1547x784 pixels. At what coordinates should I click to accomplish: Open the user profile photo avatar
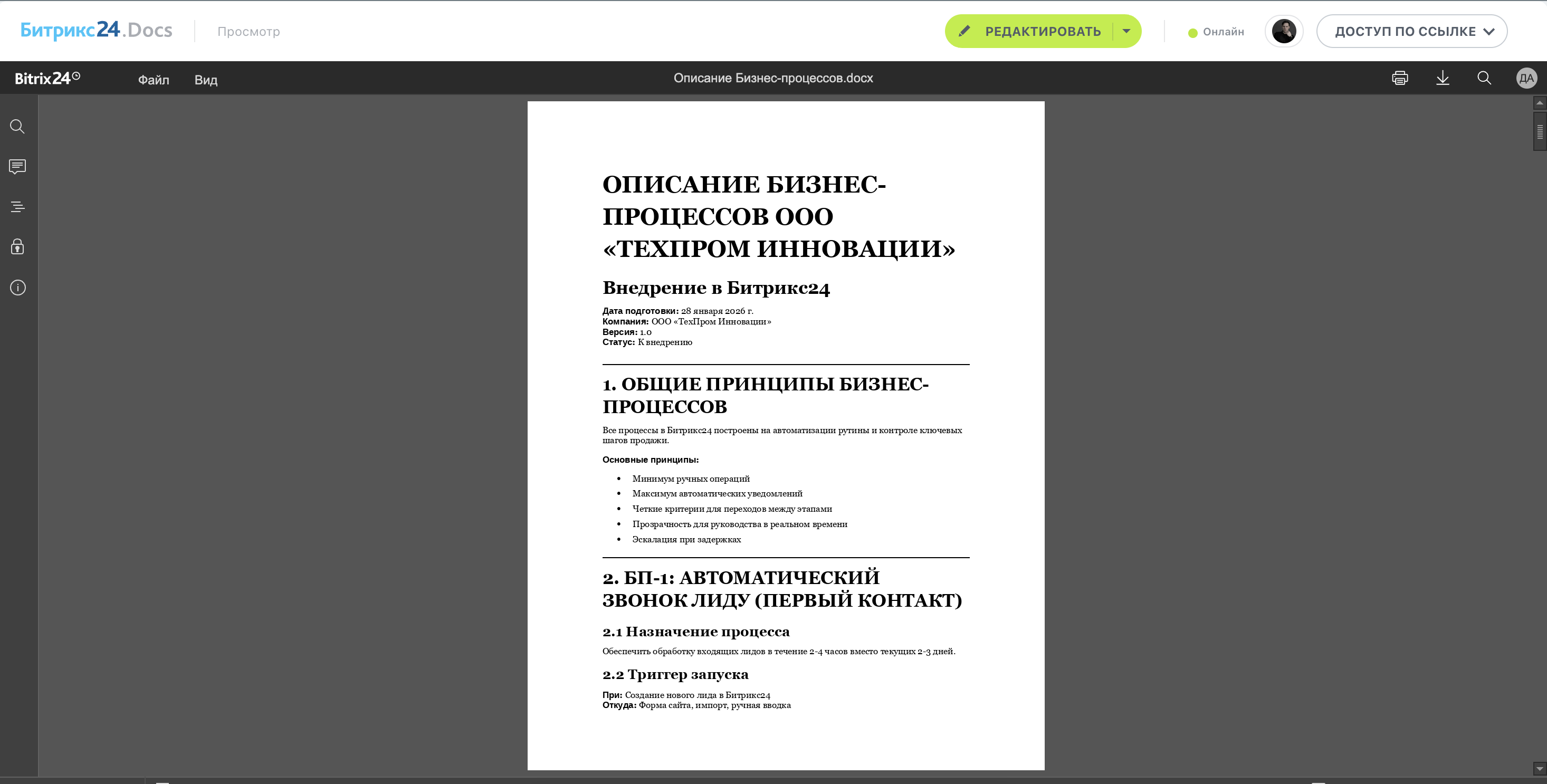1284,31
